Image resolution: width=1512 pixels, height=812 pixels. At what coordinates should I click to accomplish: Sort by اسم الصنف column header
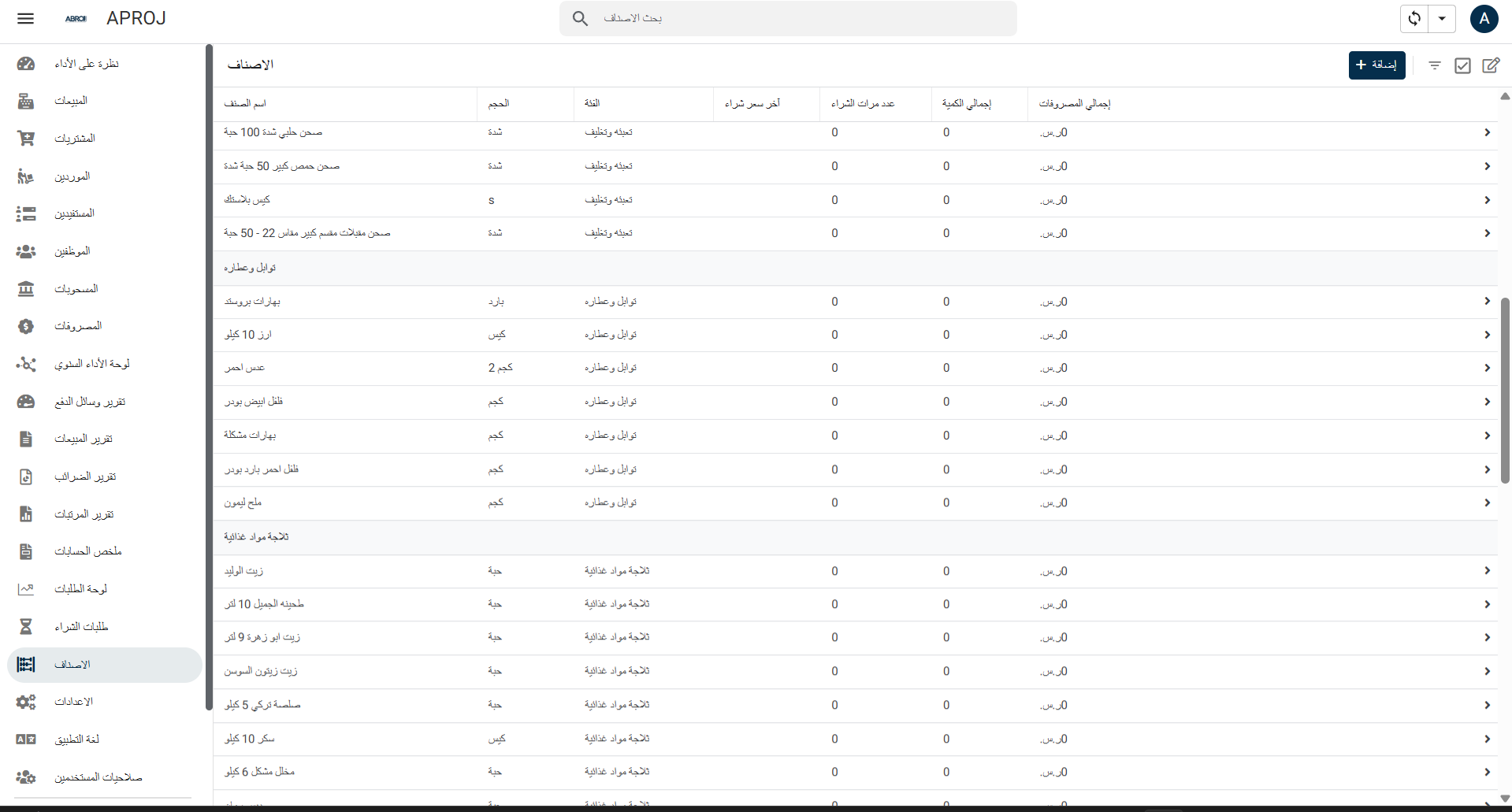pos(245,103)
